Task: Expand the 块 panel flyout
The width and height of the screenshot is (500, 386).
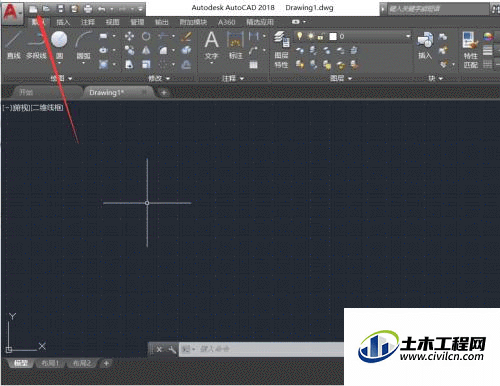Action: tap(436, 79)
